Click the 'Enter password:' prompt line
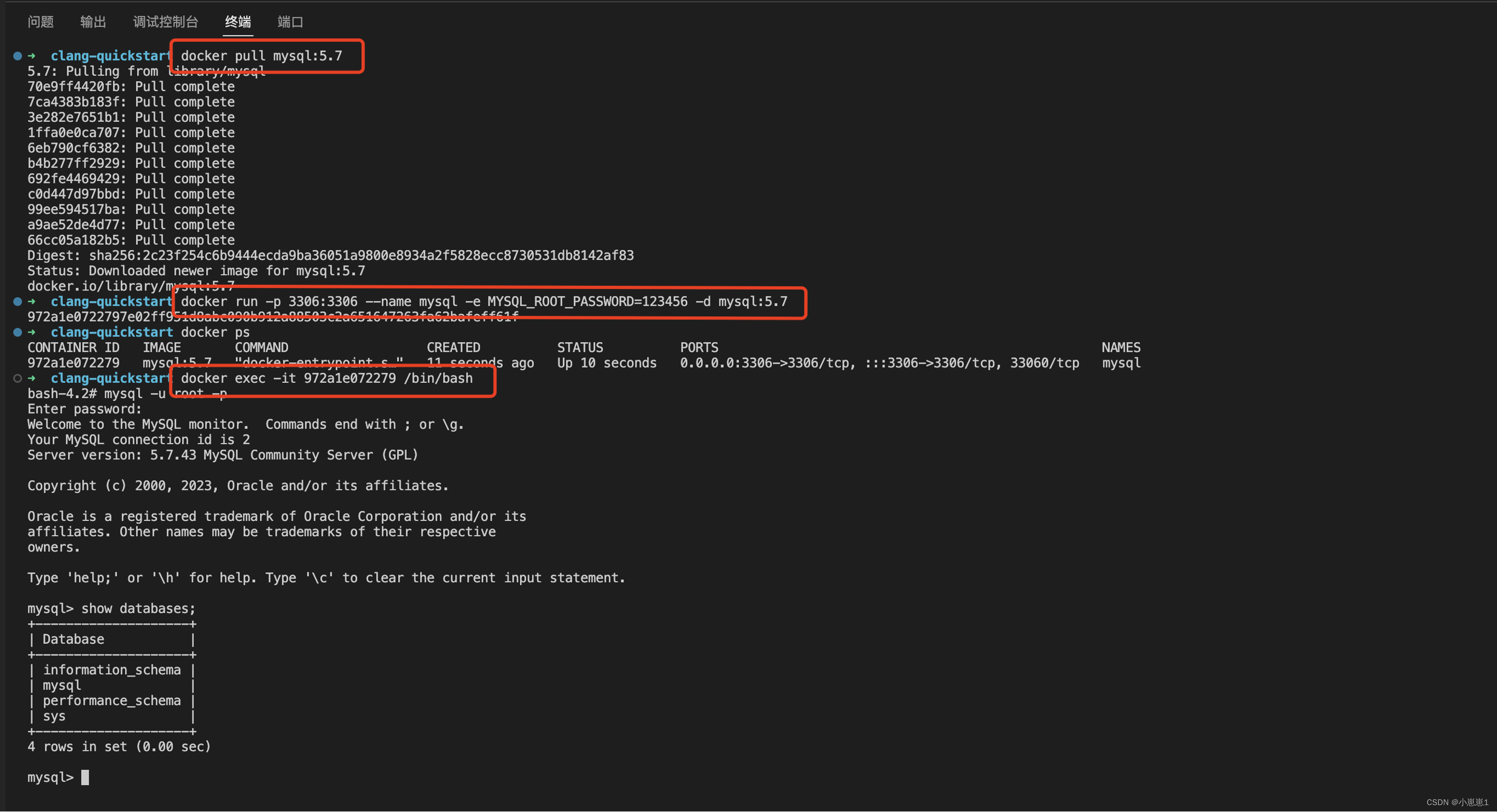Image resolution: width=1497 pixels, height=812 pixels. pos(85,409)
